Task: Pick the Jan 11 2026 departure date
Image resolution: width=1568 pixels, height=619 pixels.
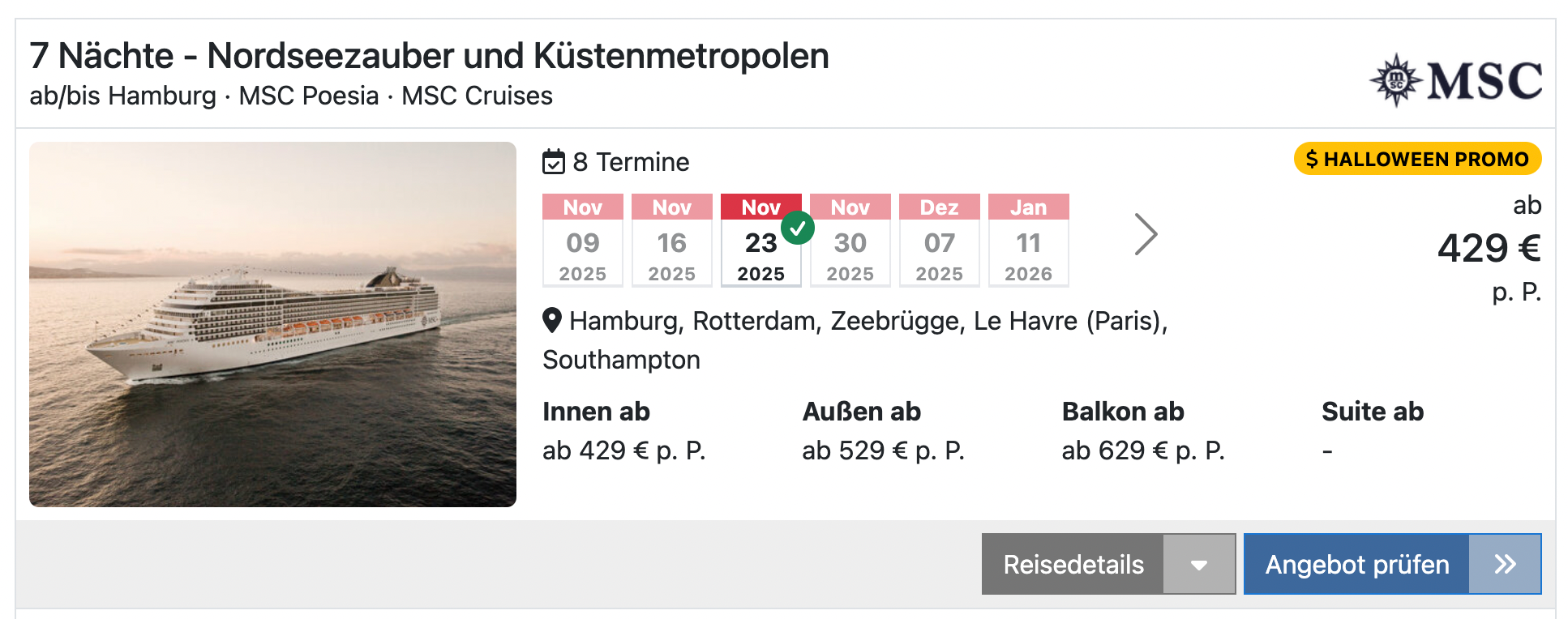Action: tap(1029, 241)
